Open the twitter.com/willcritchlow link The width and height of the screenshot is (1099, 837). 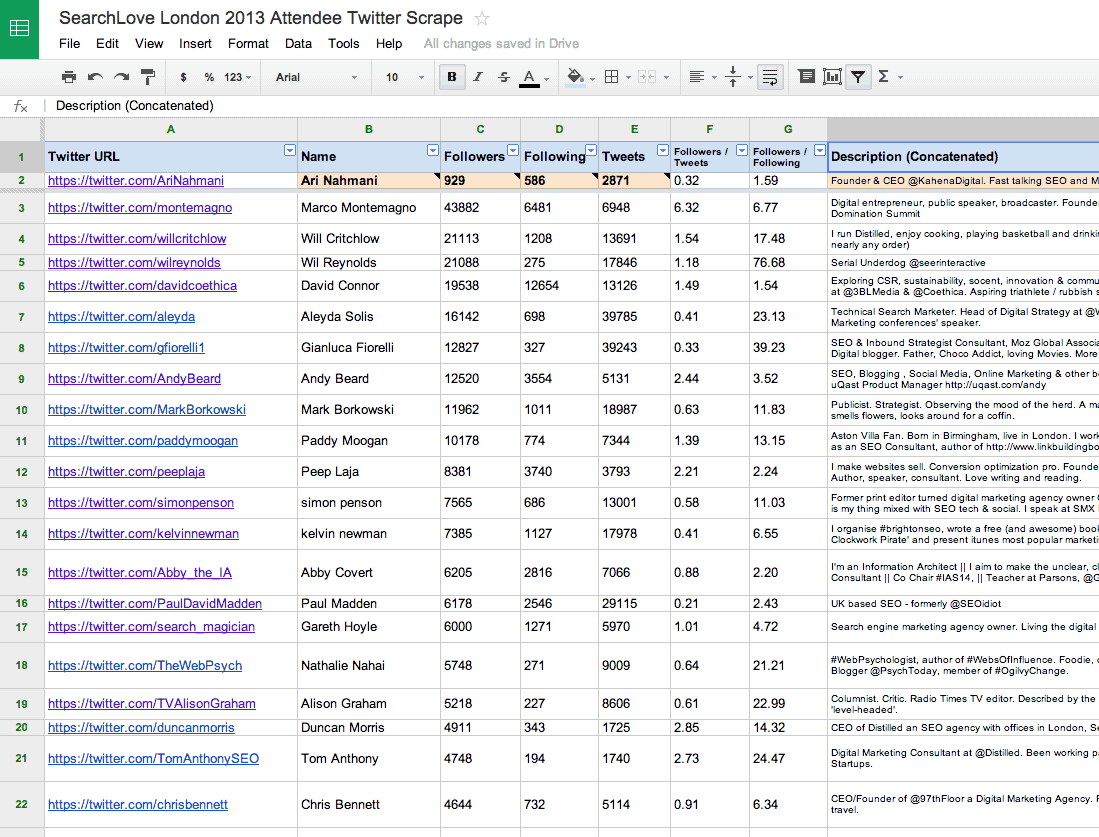click(x=137, y=239)
